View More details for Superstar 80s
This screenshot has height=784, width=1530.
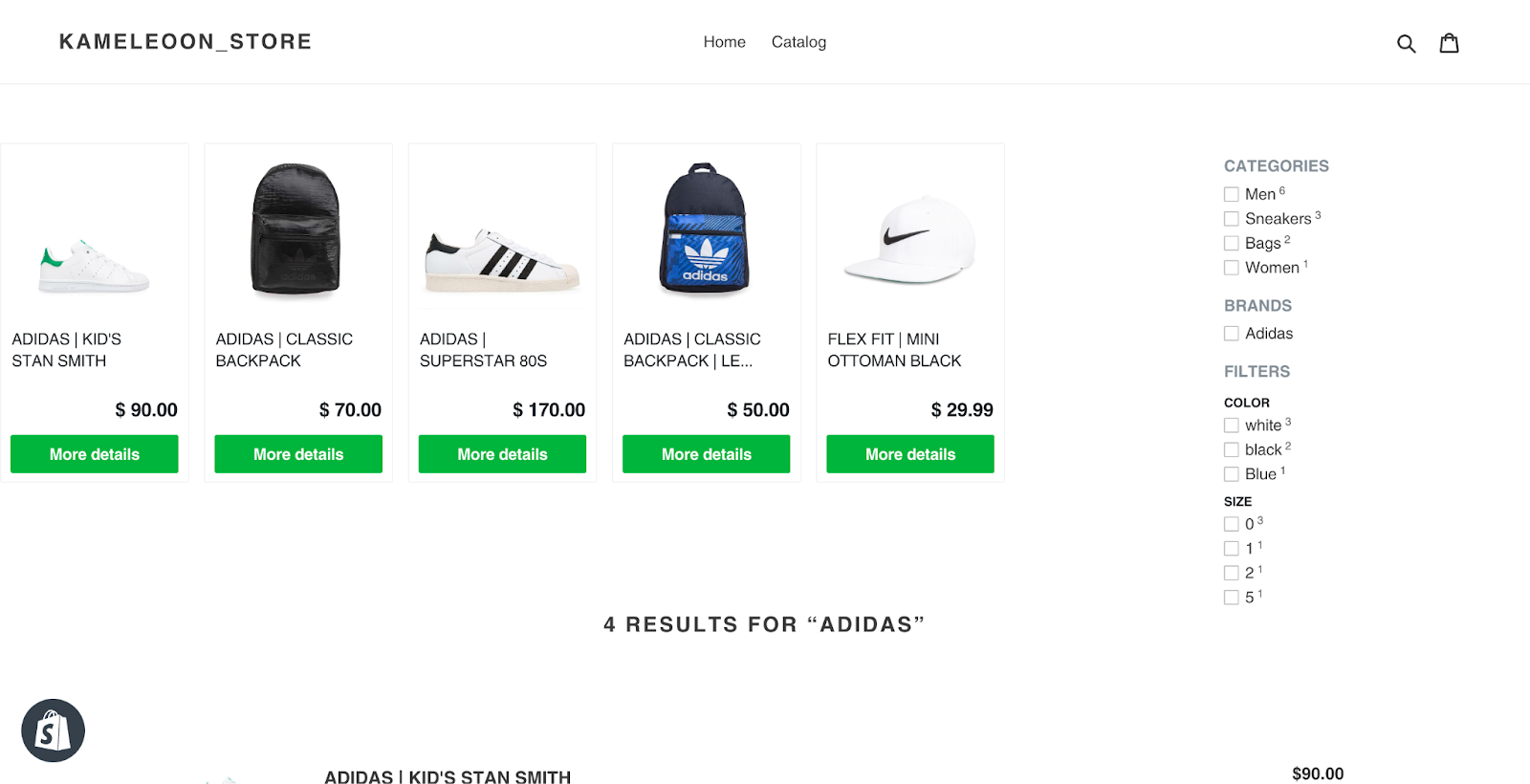pos(502,454)
